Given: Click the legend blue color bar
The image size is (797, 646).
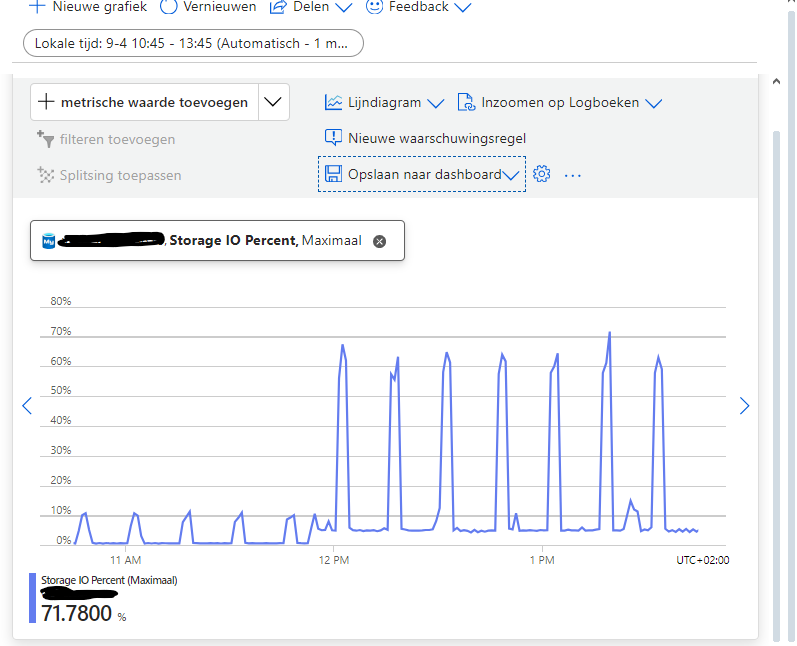Looking at the screenshot, I should [x=33, y=598].
